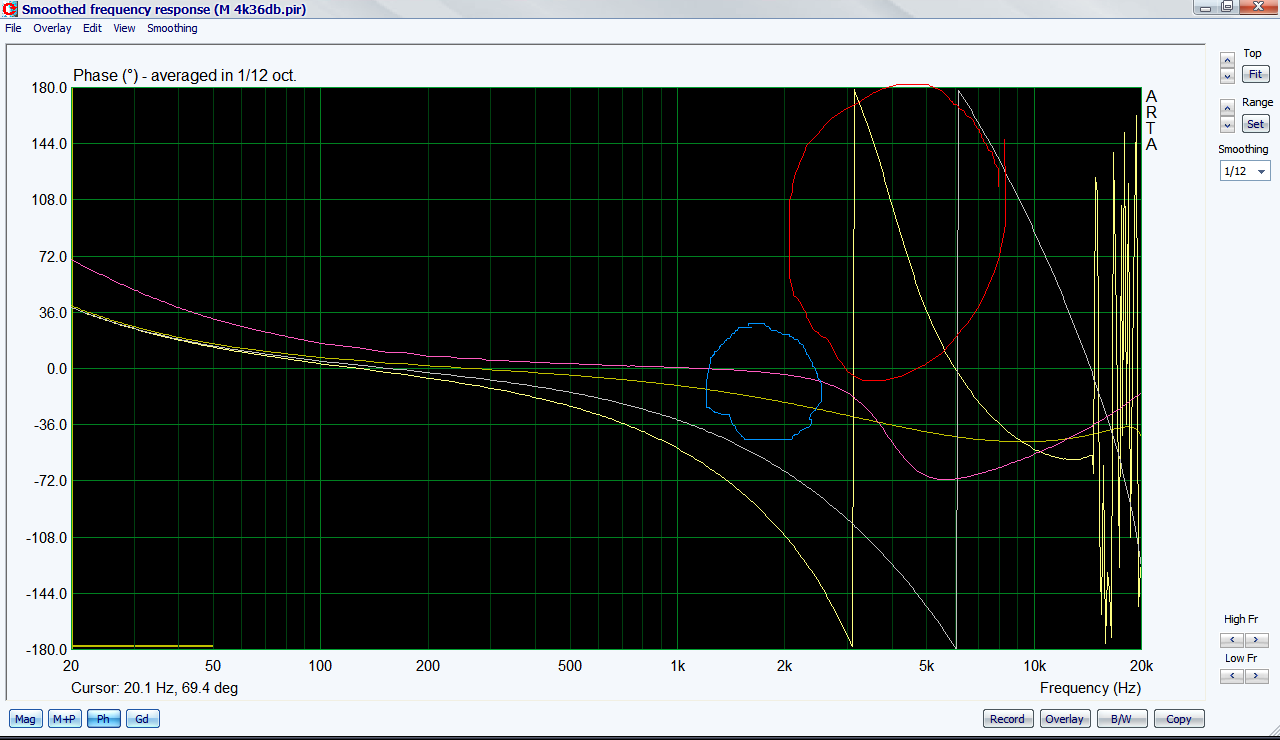Expand the Smoothing menu in menu bar
Viewport: 1280px width, 740px height.
point(172,28)
